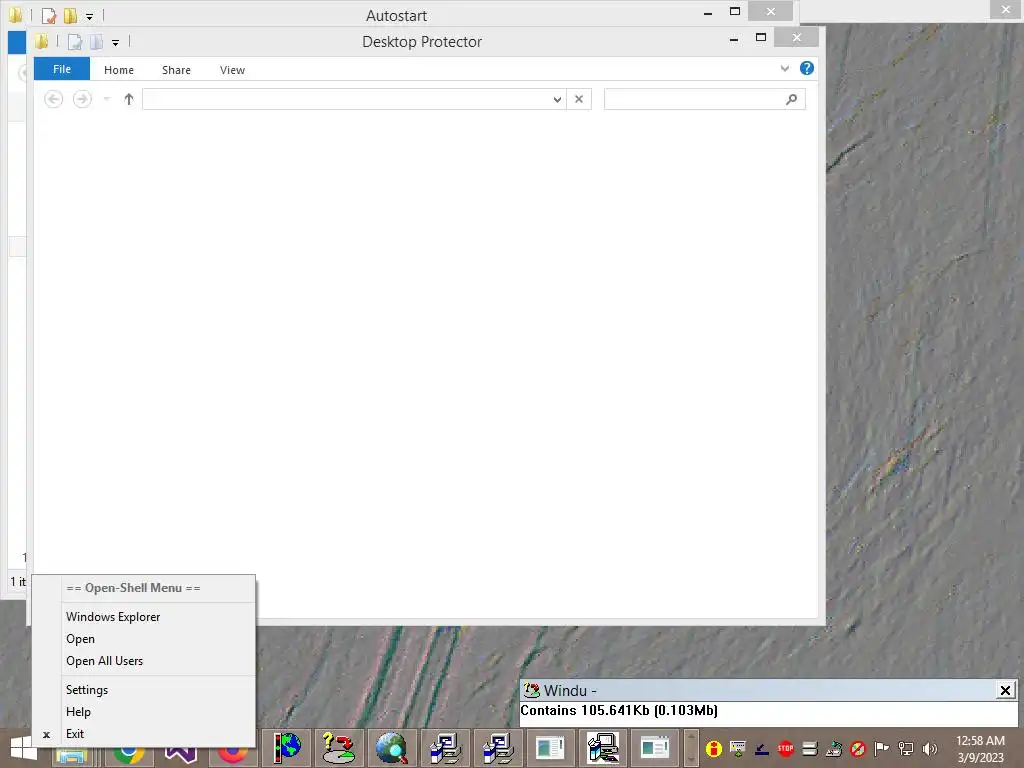The width and height of the screenshot is (1024, 768).
Task: Click the taskbar toolbar scroll arrows
Action: pos(691,748)
